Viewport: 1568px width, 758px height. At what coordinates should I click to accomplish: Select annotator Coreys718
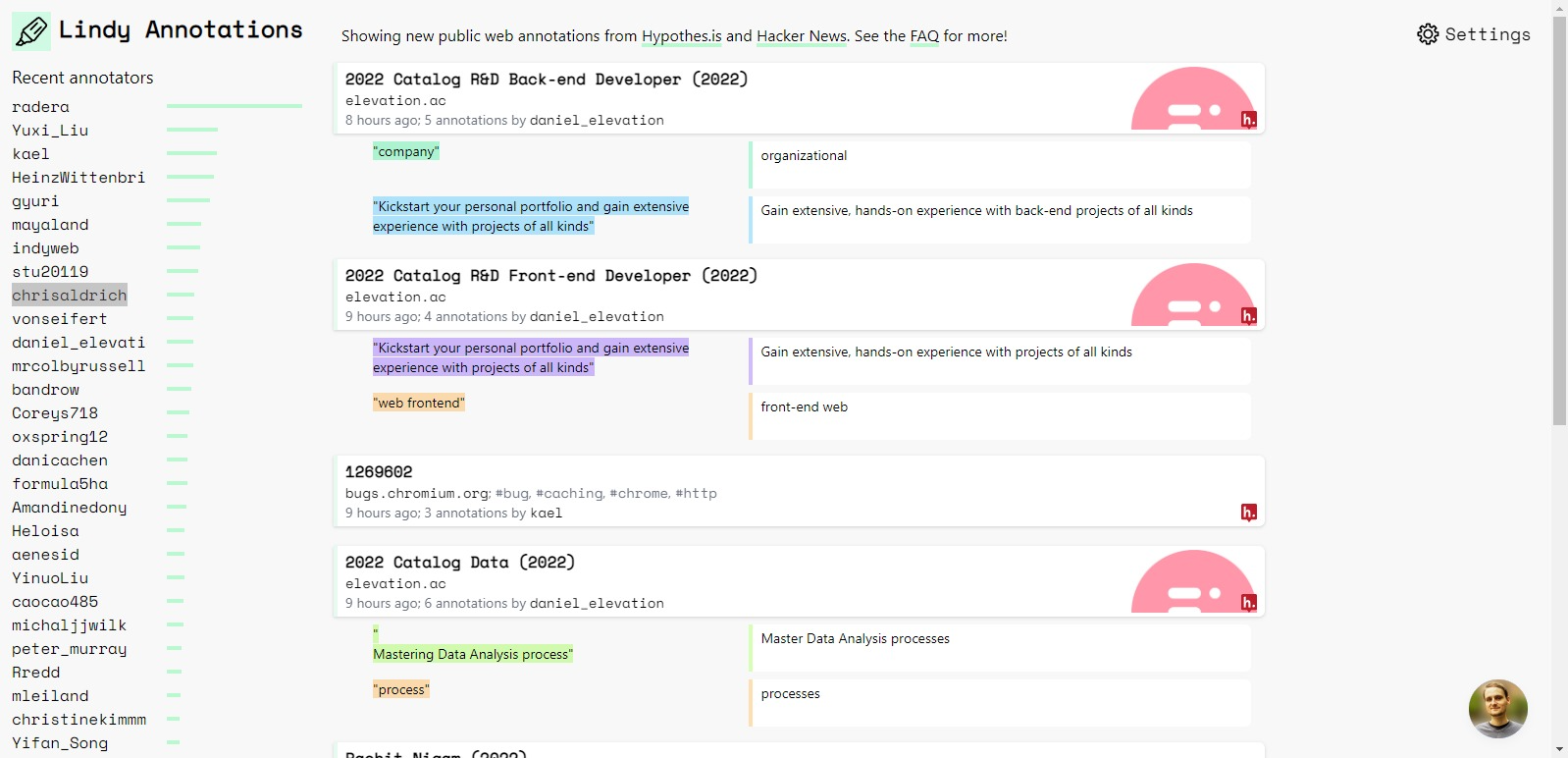pos(55,413)
